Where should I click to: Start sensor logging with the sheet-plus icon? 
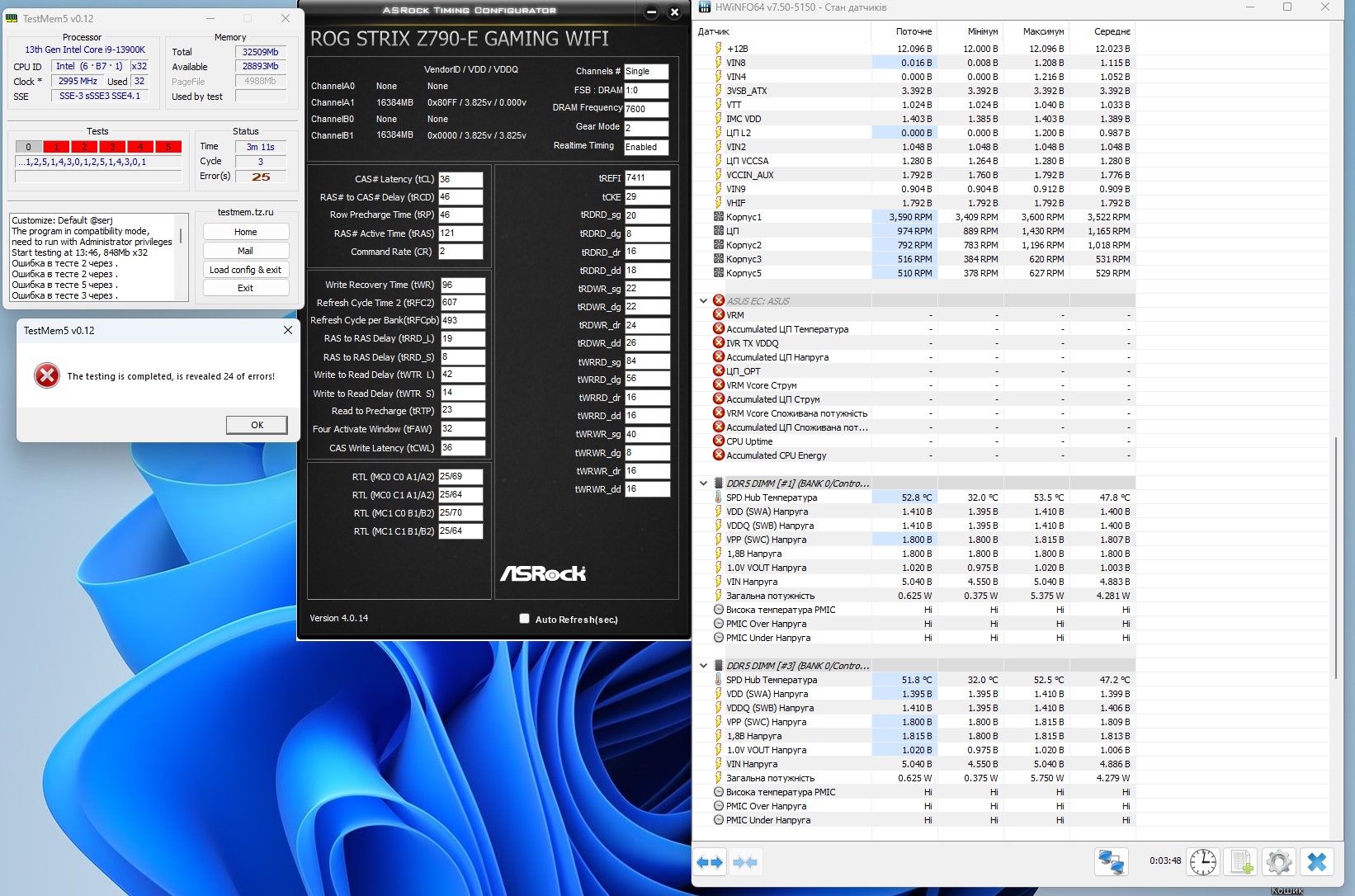tap(1241, 862)
